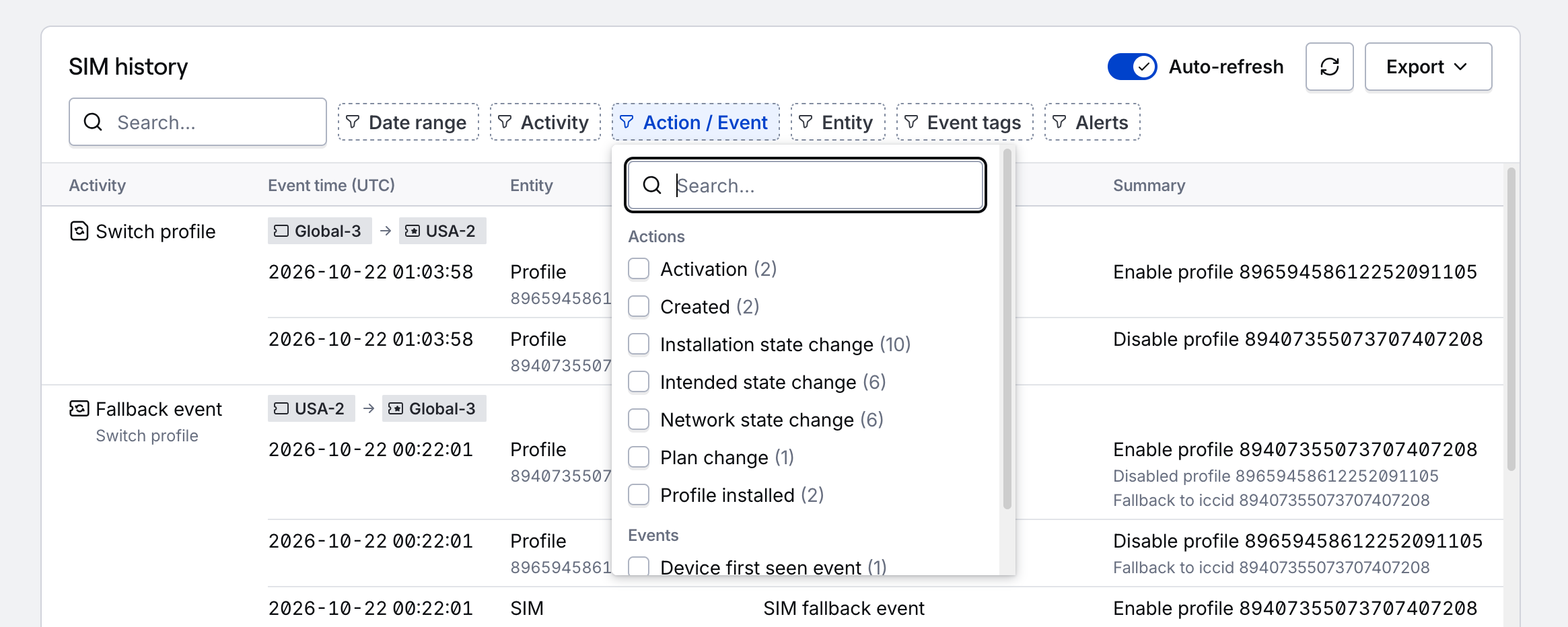The height and width of the screenshot is (627, 1568).
Task: Click the Activity column header
Action: pos(98,185)
